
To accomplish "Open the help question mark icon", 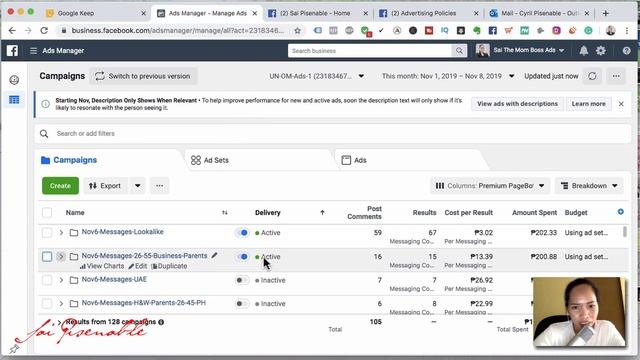I will [627, 51].
